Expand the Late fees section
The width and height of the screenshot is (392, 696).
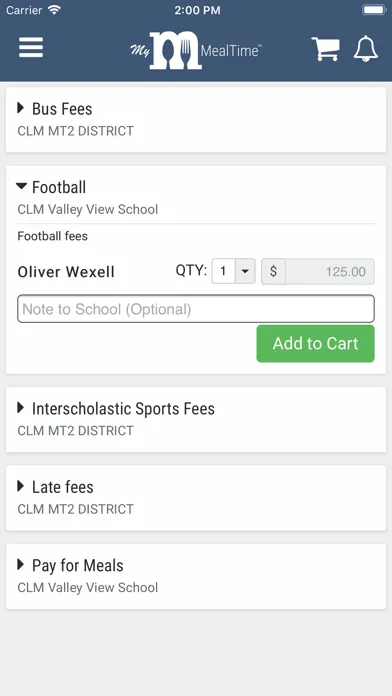[x=196, y=498]
